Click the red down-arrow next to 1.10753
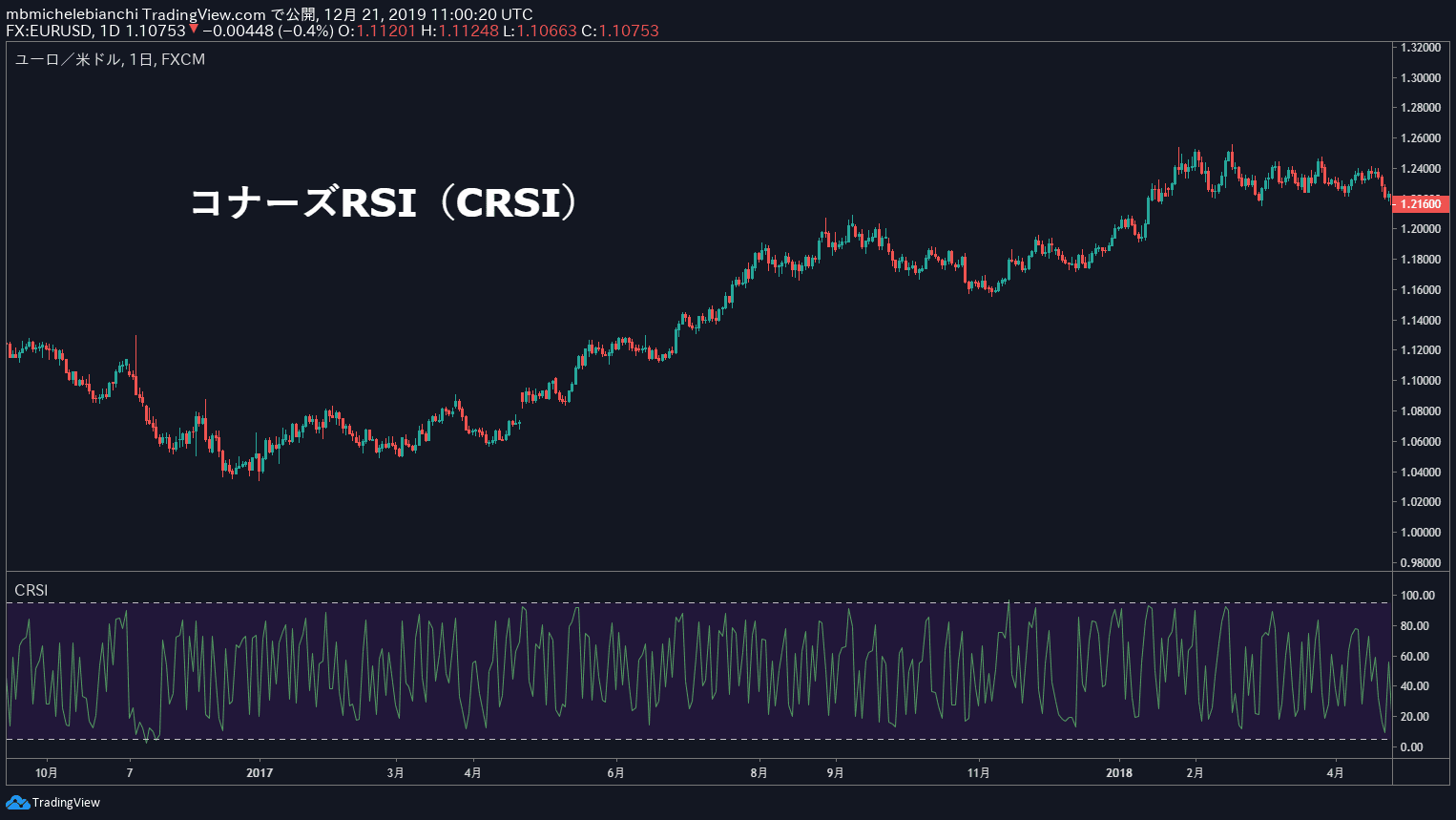Viewport: 1456px width, 820px height. 194,30
